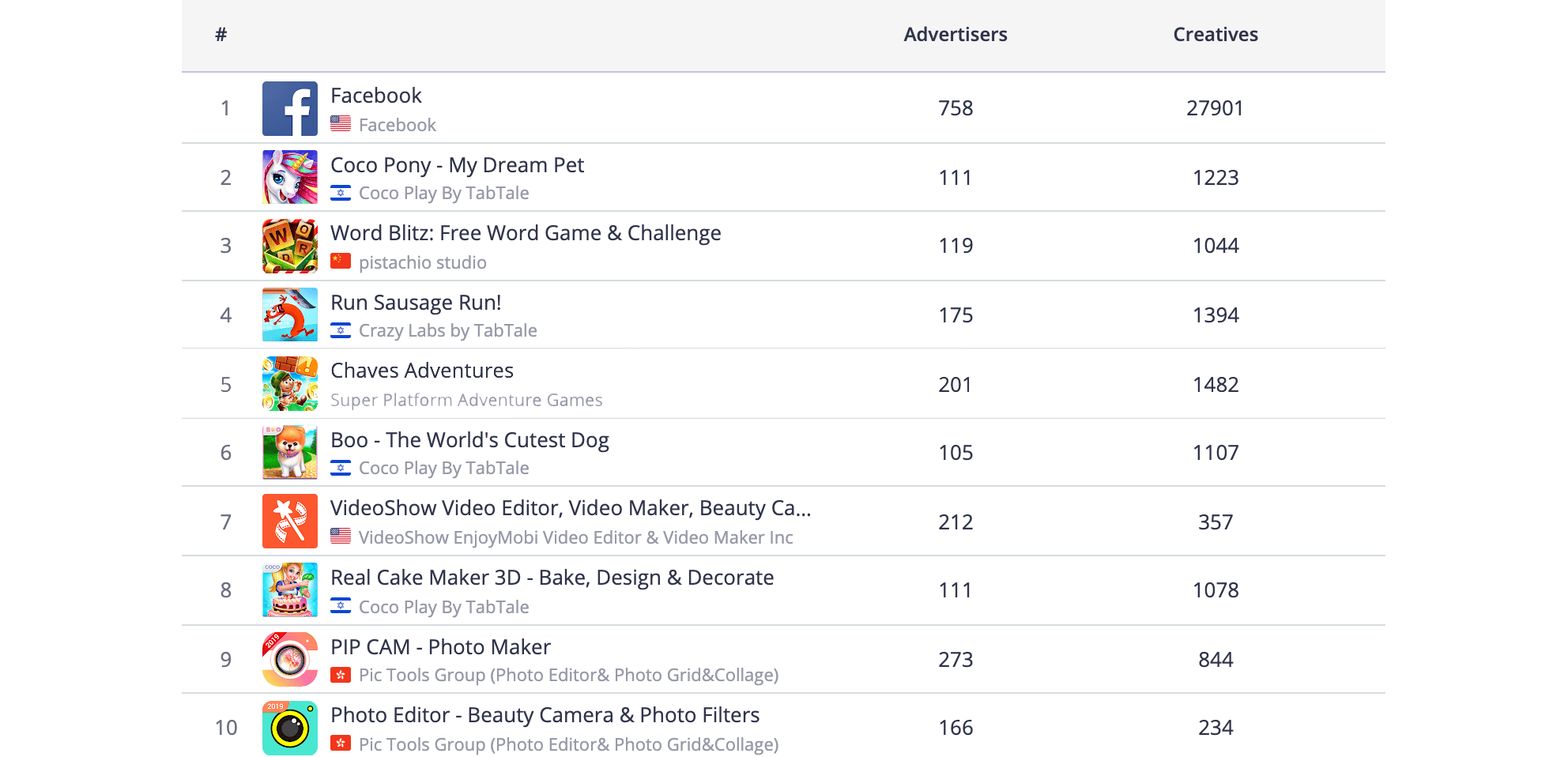Open PIP CAM - Photo Maker title
This screenshot has height=757, width=1568.
tap(440, 647)
